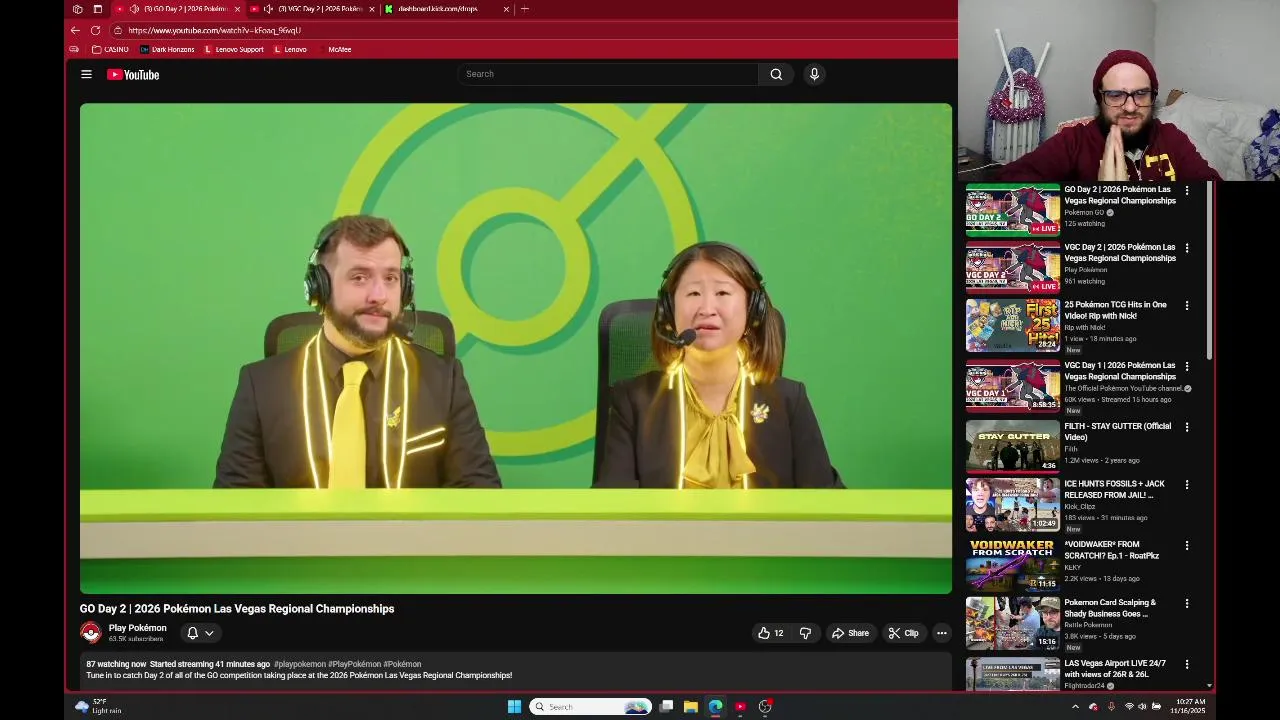Open ICE HUNTS FOSSILS video thumbnail

coord(1012,504)
